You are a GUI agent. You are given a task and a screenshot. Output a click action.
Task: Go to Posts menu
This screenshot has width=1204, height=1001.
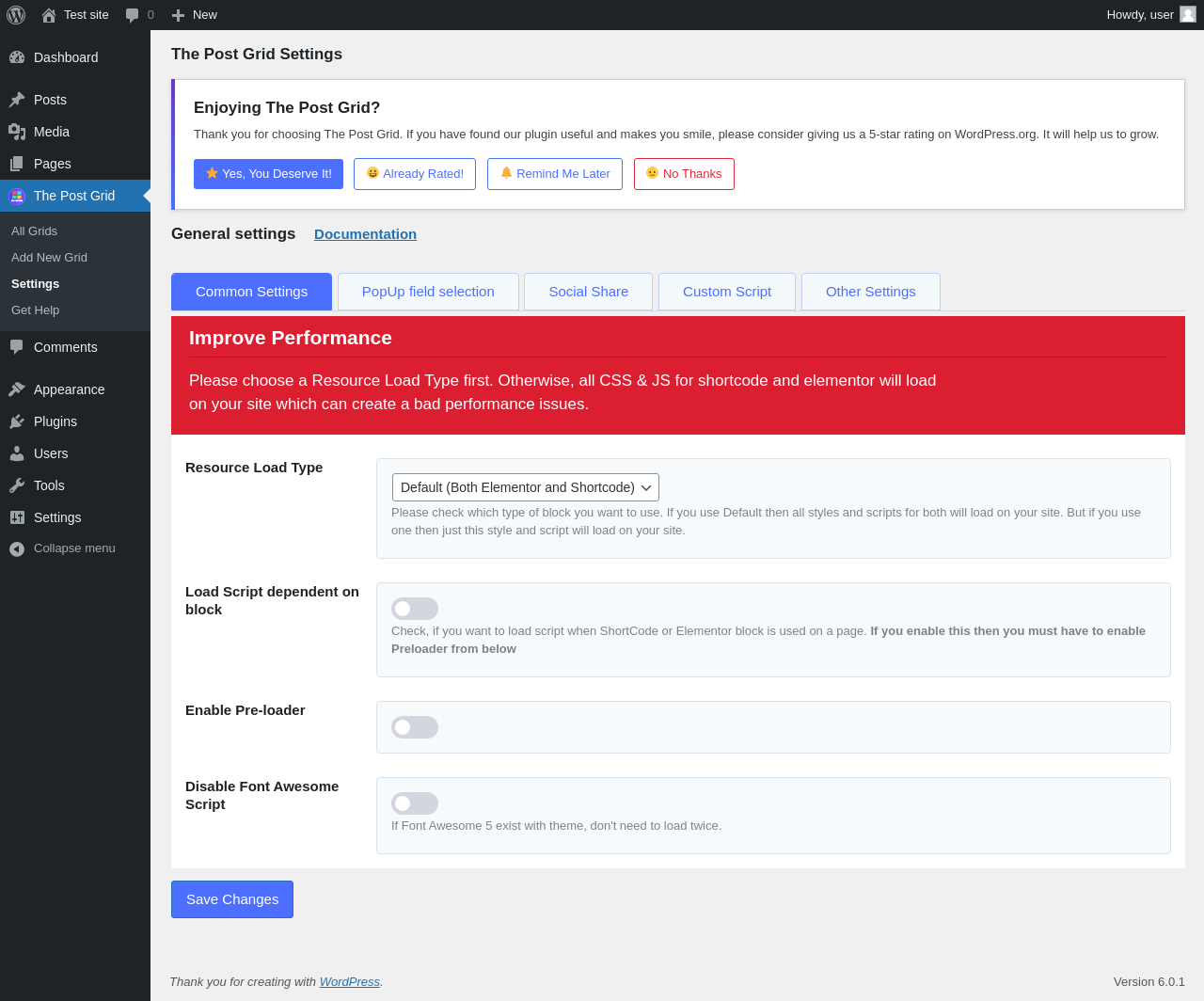pyautogui.click(x=75, y=100)
